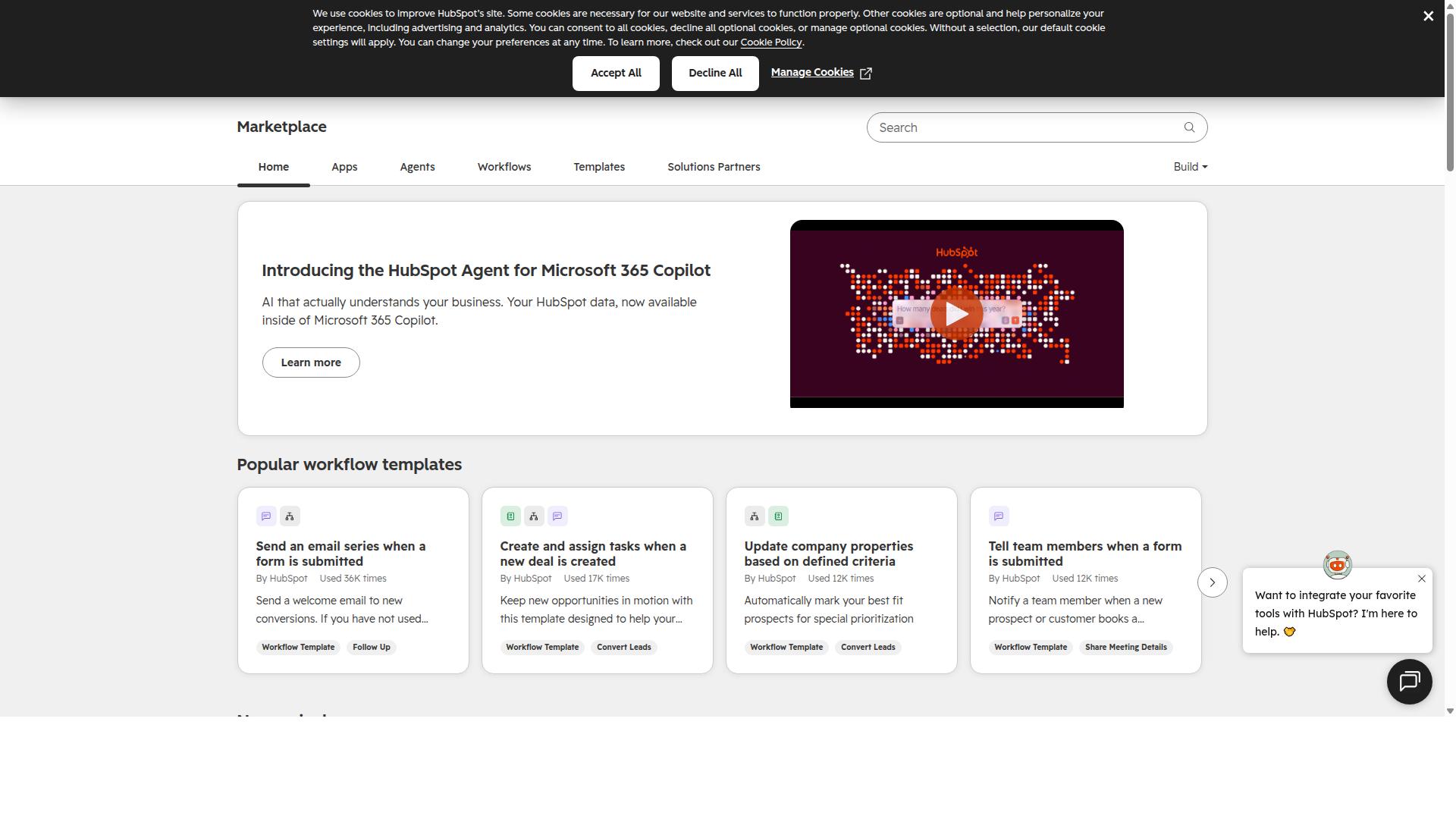The width and height of the screenshot is (1456, 819).
Task: Click chat icon on 'Create and assign tasks' card
Action: click(557, 516)
